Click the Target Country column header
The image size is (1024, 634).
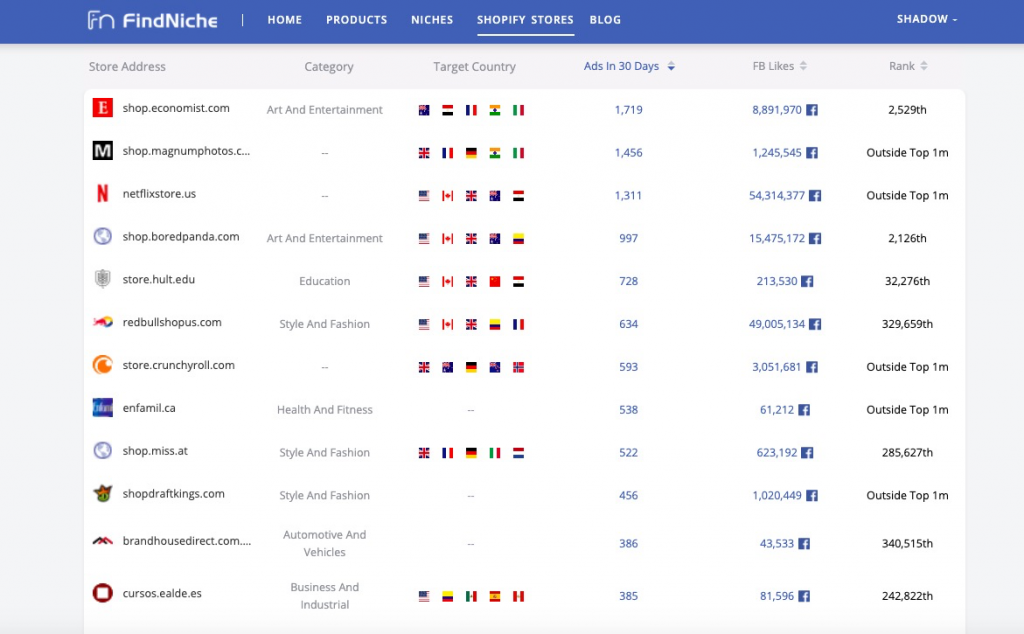(474, 67)
